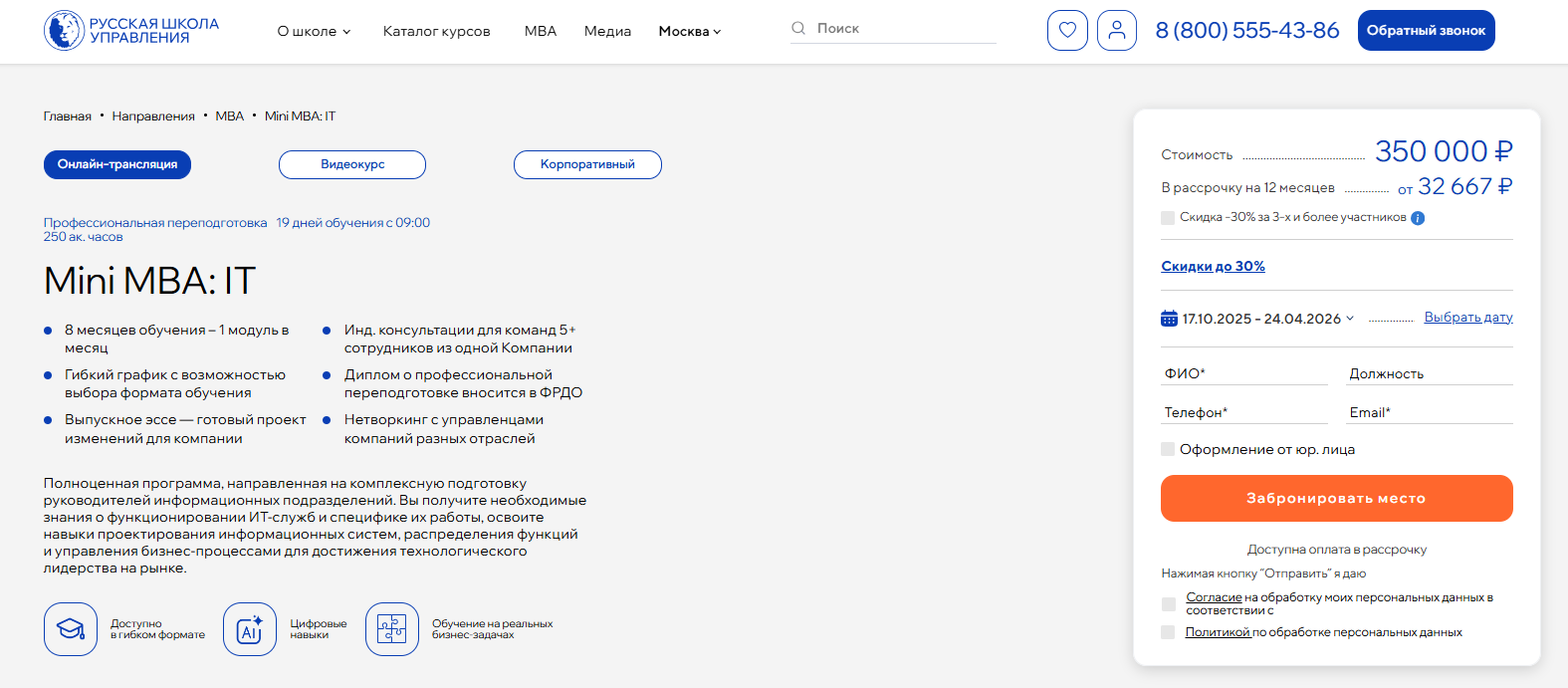The width and height of the screenshot is (1568, 688).
Task: Click the graduation cap flexible format icon
Action: [x=71, y=629]
